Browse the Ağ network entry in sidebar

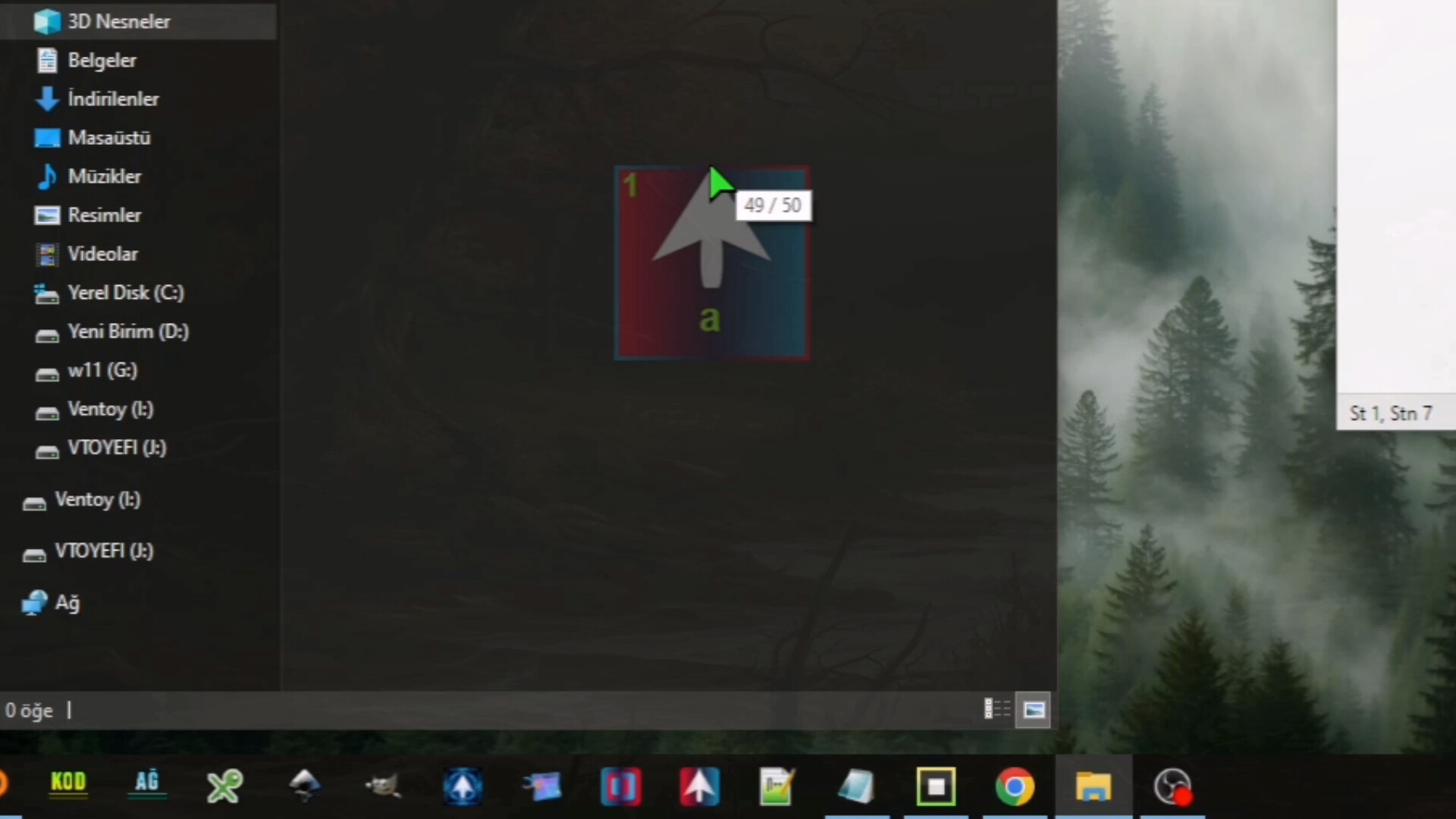click(x=67, y=603)
